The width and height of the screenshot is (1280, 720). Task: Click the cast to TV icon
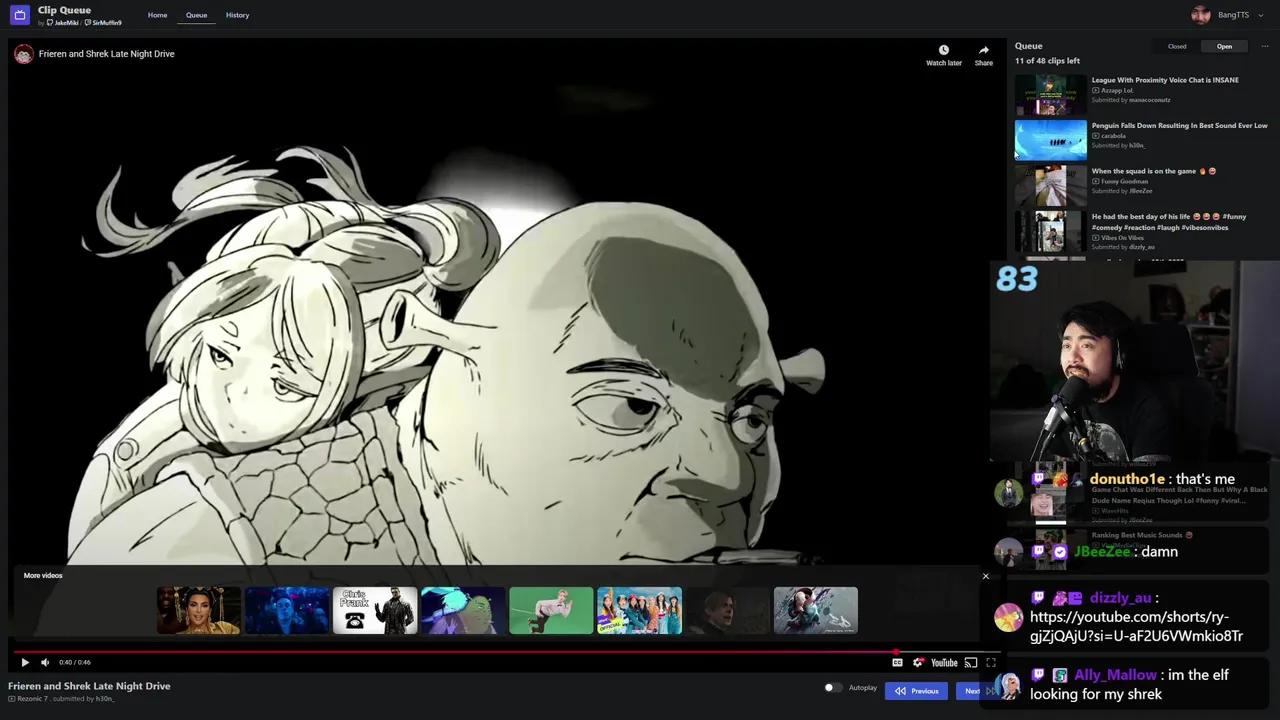pyautogui.click(x=970, y=662)
